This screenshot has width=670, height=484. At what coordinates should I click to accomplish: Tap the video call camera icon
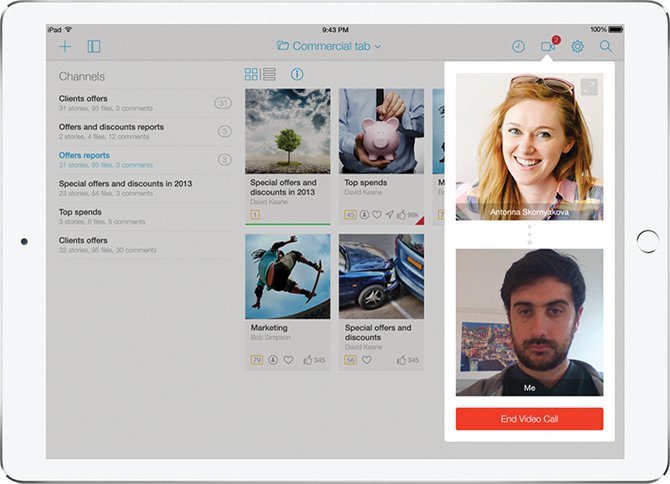548,46
